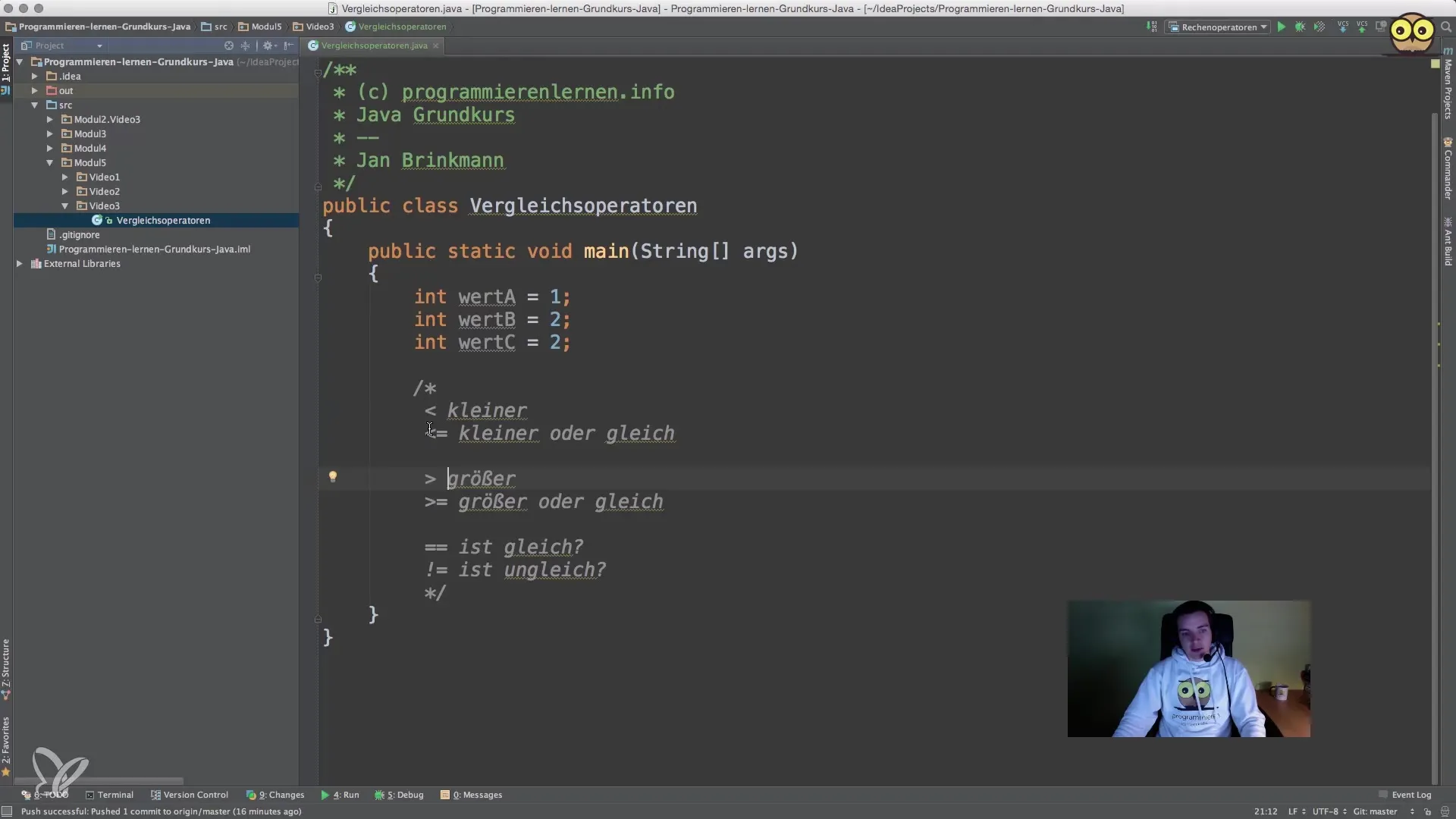Open the 0: Messages tool window
Image resolution: width=1456 pixels, height=819 pixels.
[x=472, y=795]
